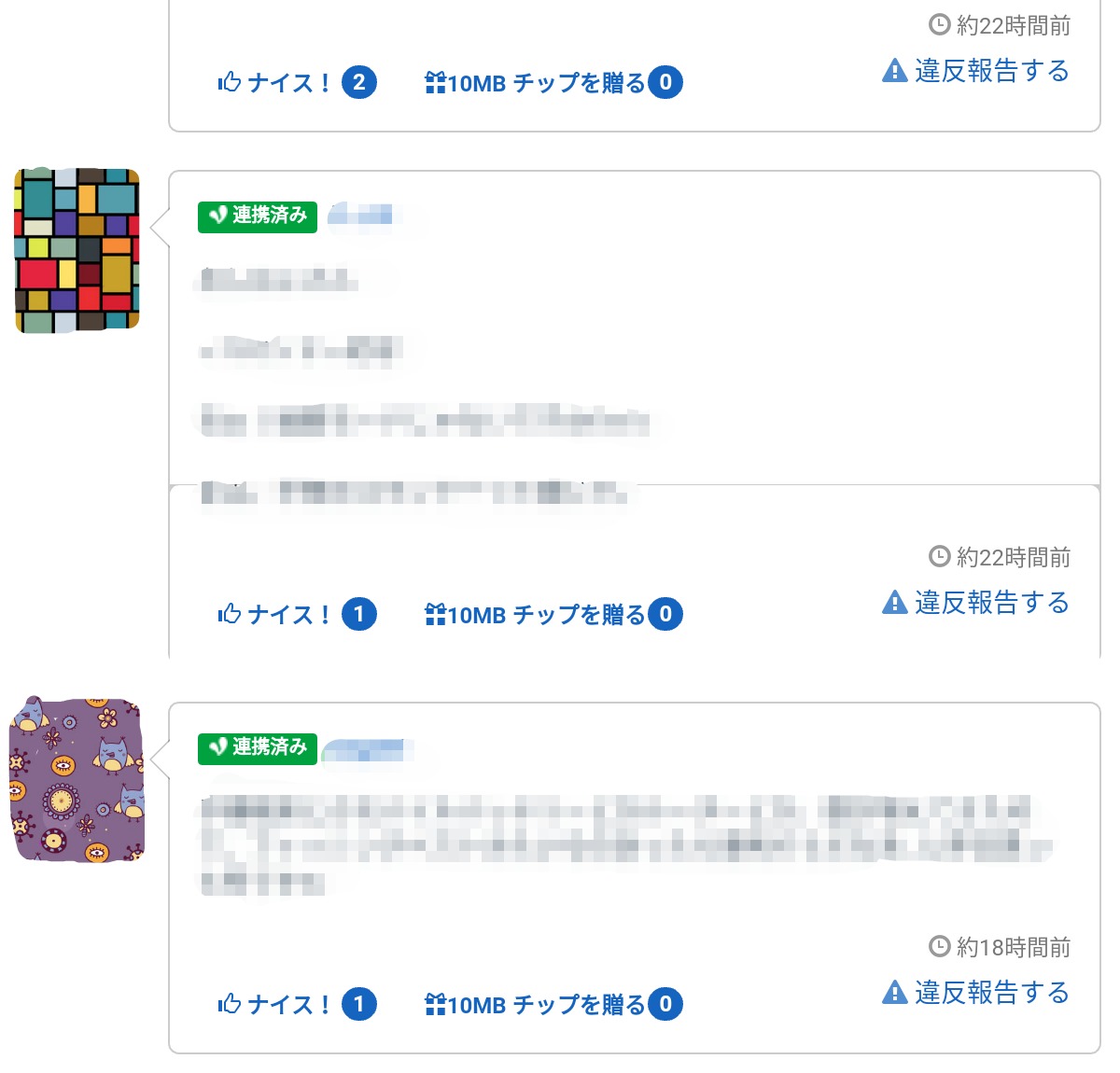Screen dimensions: 1120x1073
Task: Click warning triangle icon in top post
Action: (x=894, y=71)
